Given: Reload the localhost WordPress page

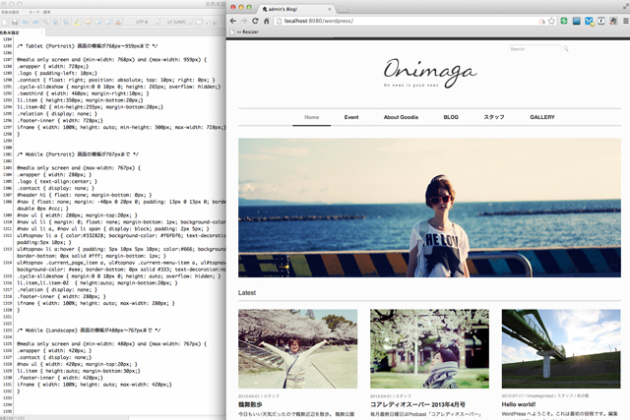Looking at the screenshot, I should point(255,20).
